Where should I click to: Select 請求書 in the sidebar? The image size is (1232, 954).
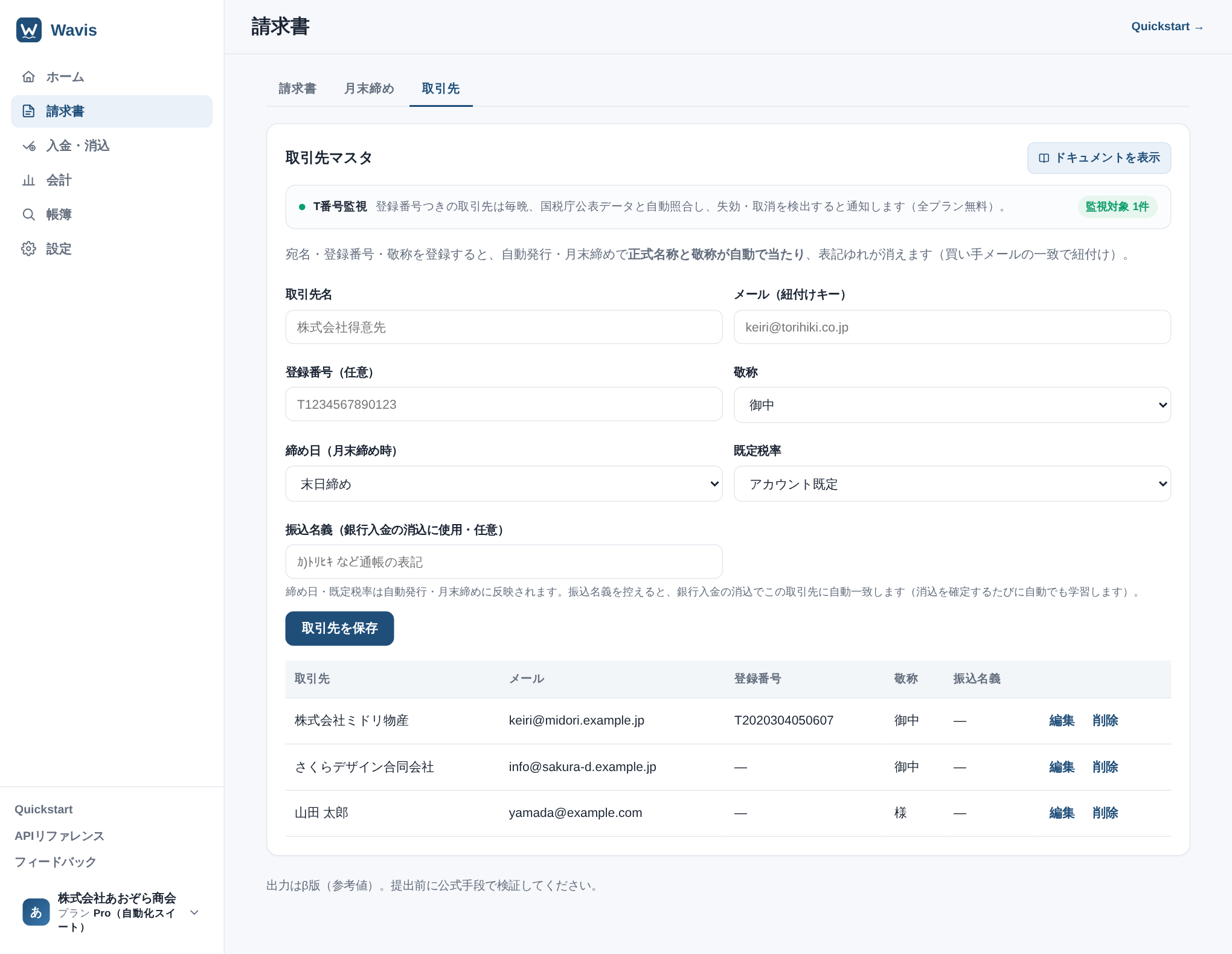click(x=112, y=111)
